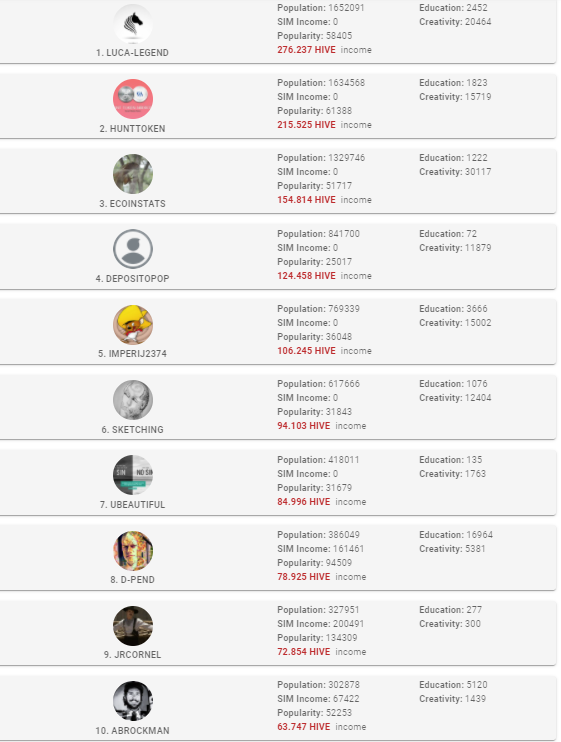Click LUCA-LEGEND's horse avatar icon
The width and height of the screenshot is (561, 742).
(x=133, y=24)
